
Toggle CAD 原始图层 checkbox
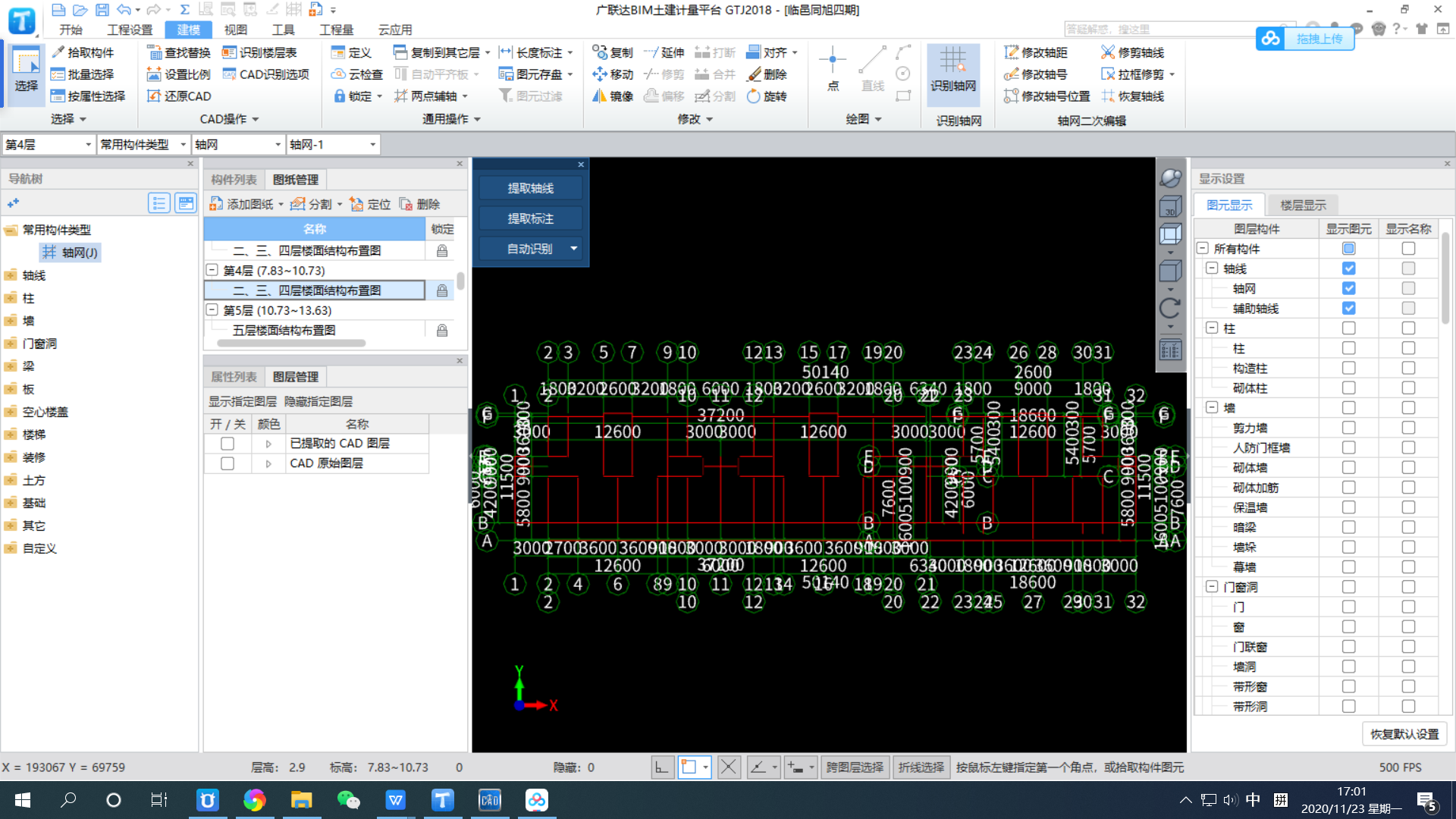point(227,463)
